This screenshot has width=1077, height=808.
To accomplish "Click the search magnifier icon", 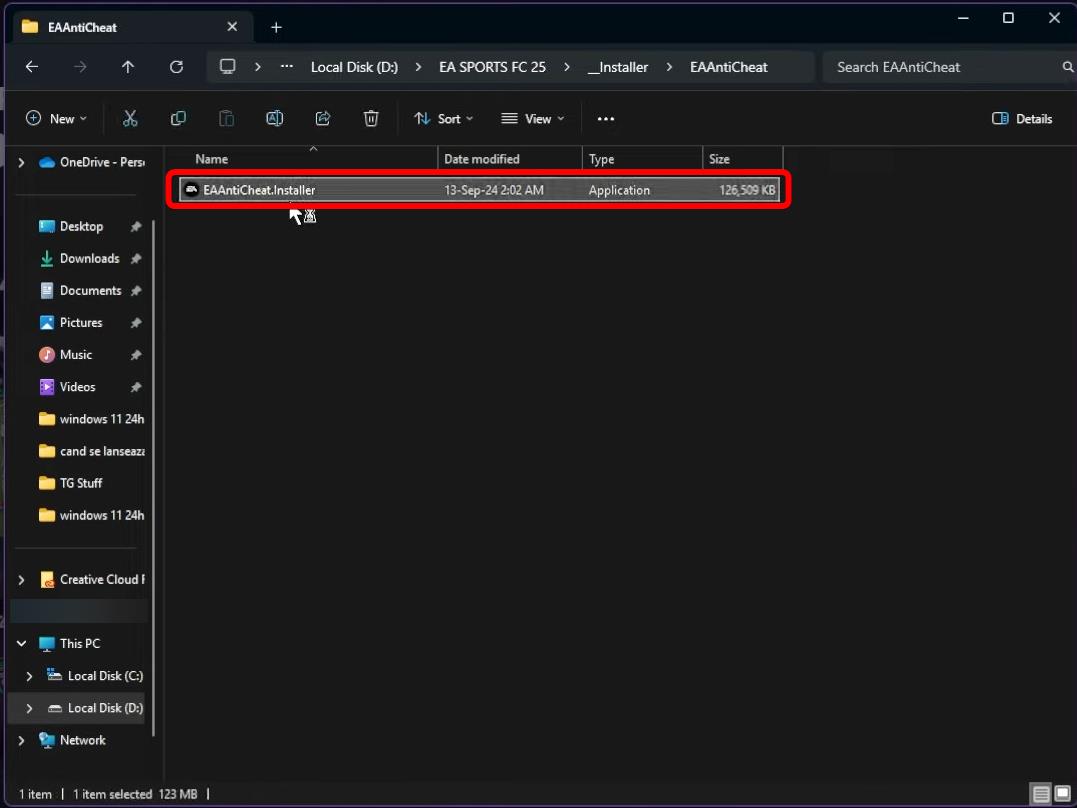I will click(1067, 67).
